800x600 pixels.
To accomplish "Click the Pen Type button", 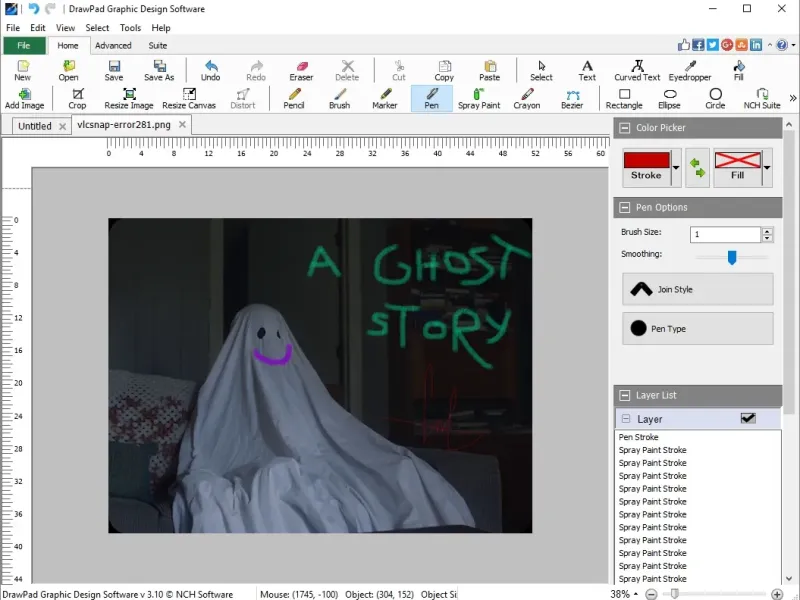I will [x=697, y=329].
